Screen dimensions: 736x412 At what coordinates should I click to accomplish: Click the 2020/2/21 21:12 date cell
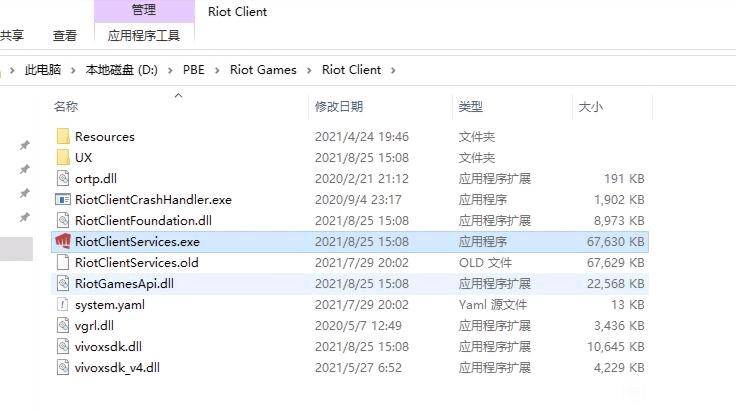tap(362, 178)
